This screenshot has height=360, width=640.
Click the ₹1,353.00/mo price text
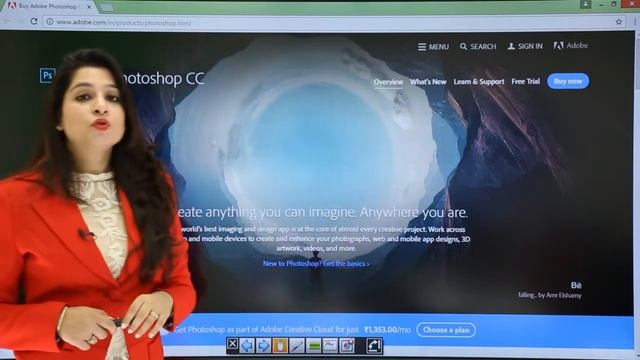[x=387, y=329]
